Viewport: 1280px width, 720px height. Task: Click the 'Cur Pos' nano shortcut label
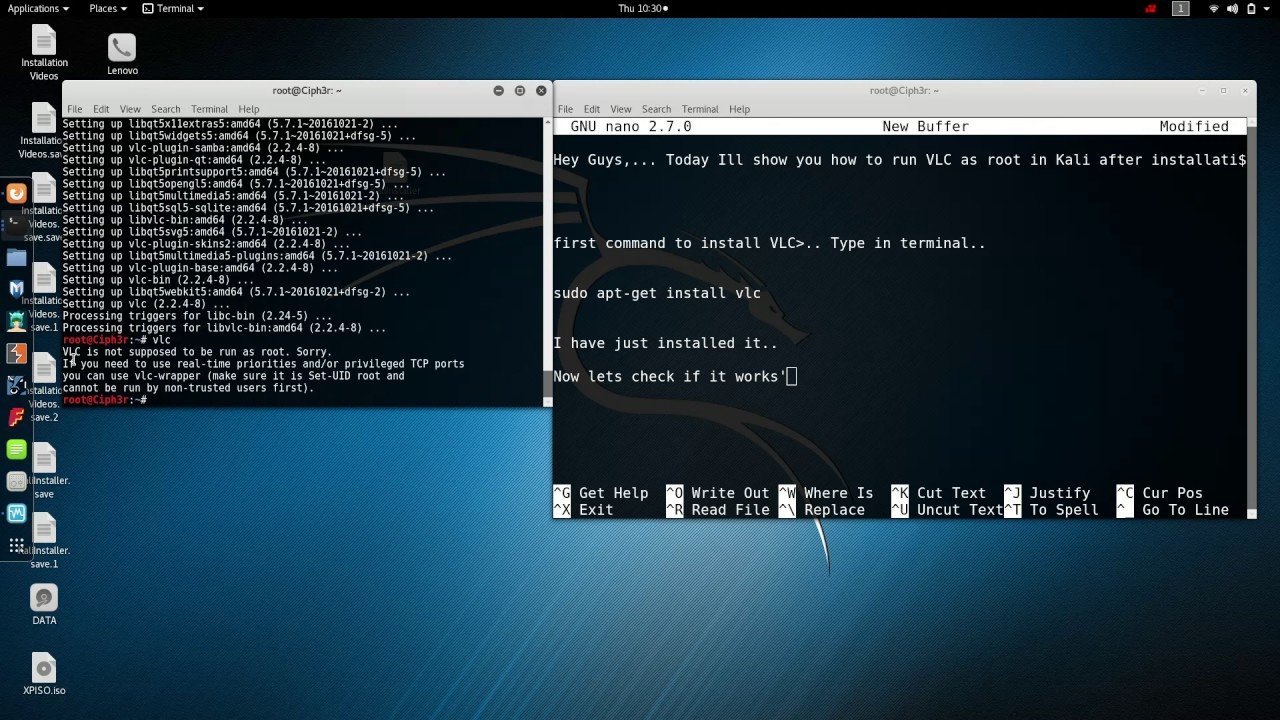tap(1172, 493)
